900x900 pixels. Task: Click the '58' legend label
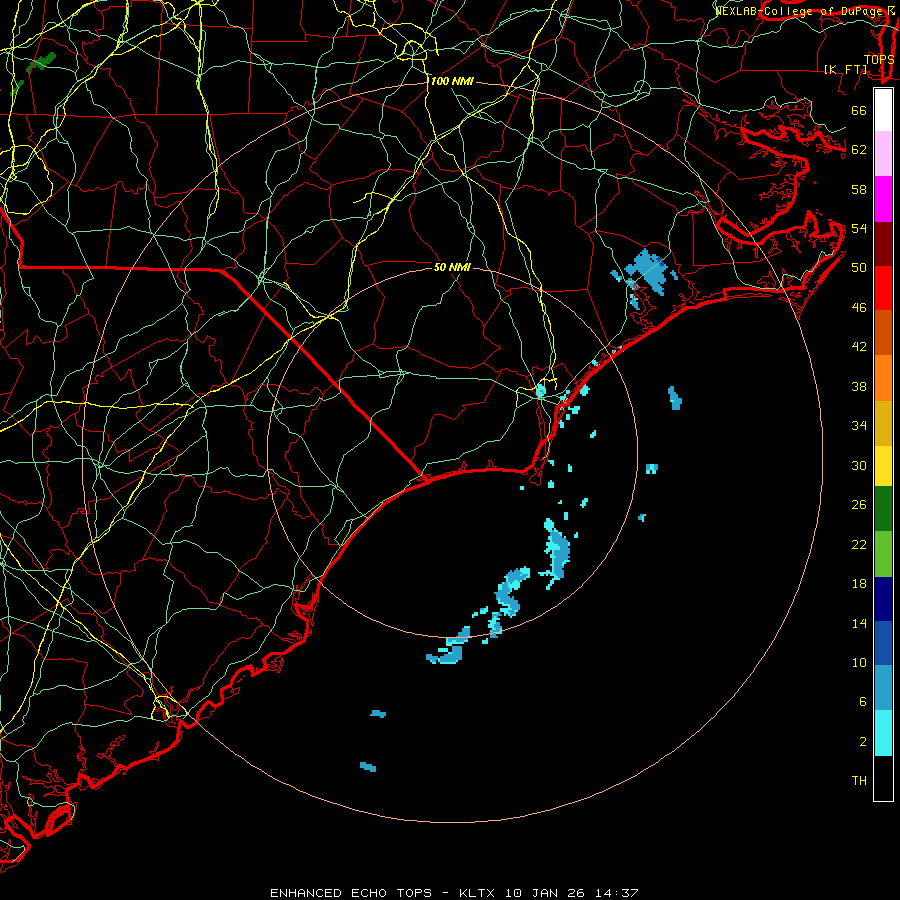[x=859, y=189]
